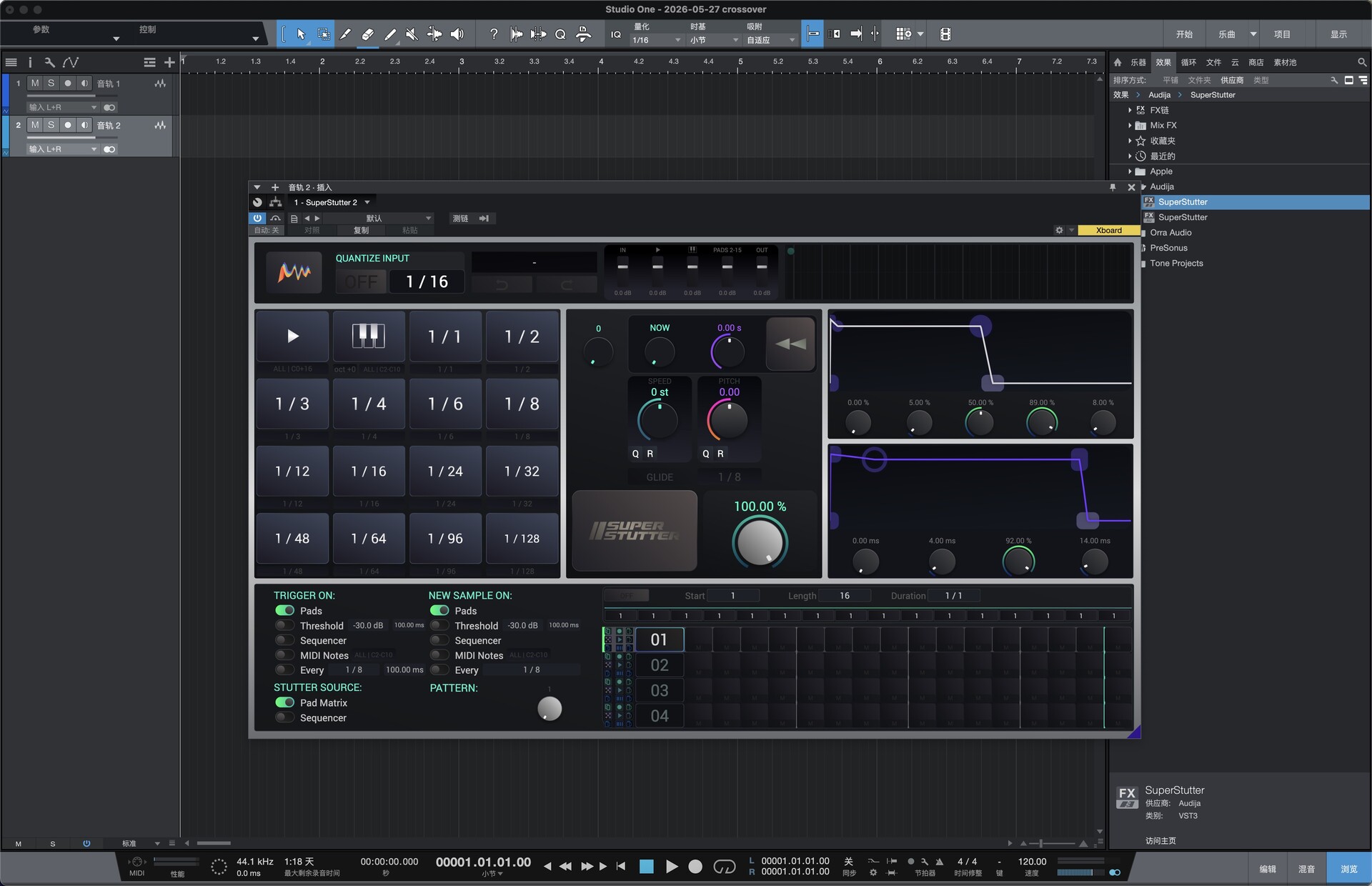
Task: Click the 访问主页 link
Action: tap(1160, 840)
